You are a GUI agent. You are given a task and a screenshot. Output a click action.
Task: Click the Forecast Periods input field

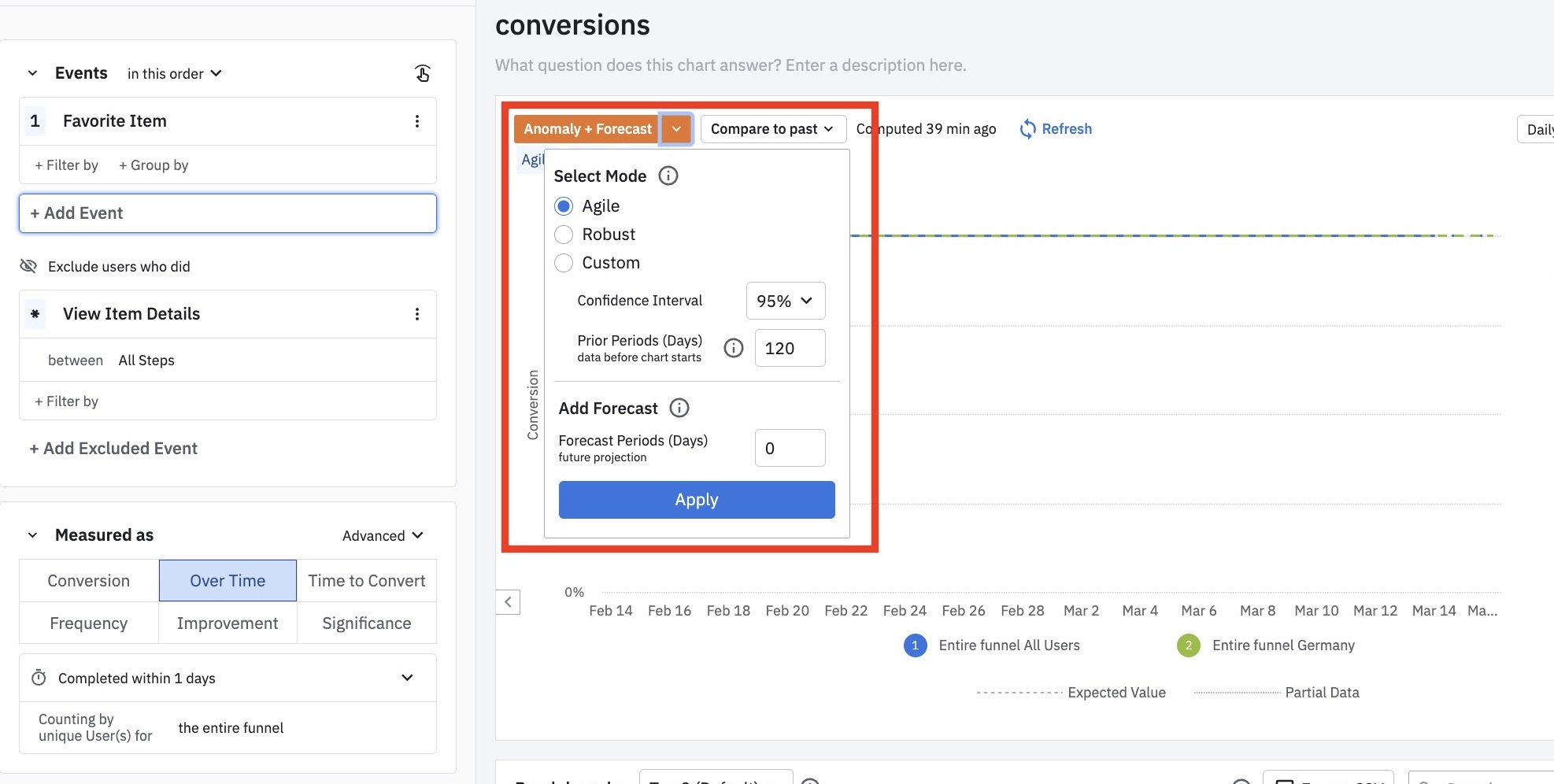pyautogui.click(x=790, y=448)
